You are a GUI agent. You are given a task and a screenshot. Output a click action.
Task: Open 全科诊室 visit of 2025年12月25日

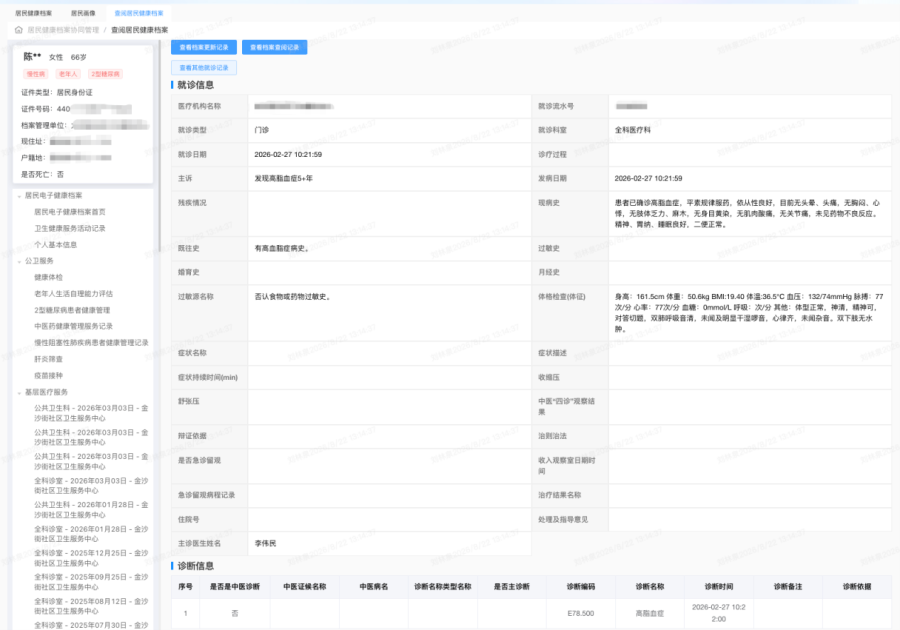91,558
